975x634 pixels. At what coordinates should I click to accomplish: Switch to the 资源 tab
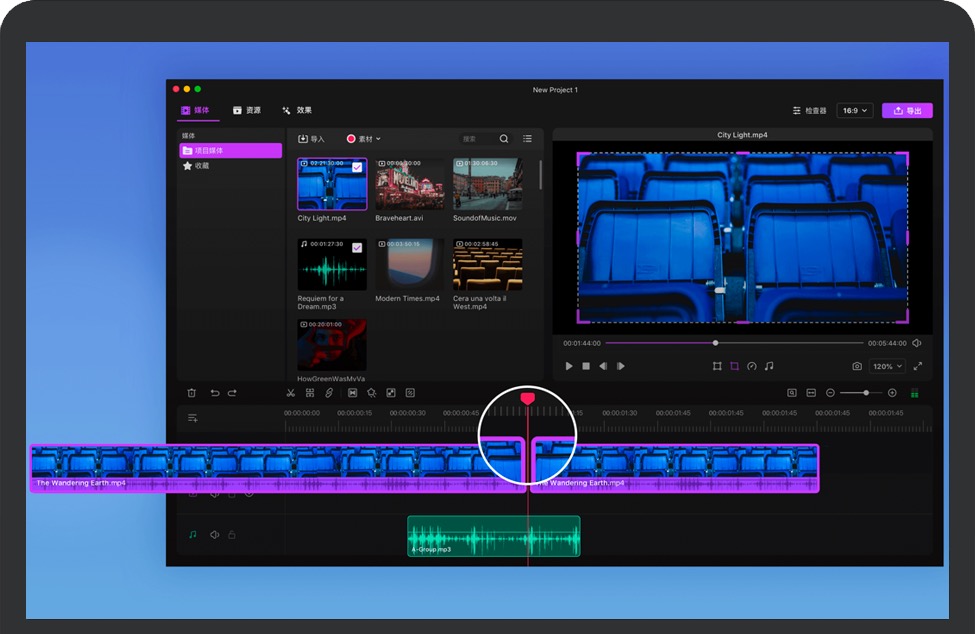247,111
